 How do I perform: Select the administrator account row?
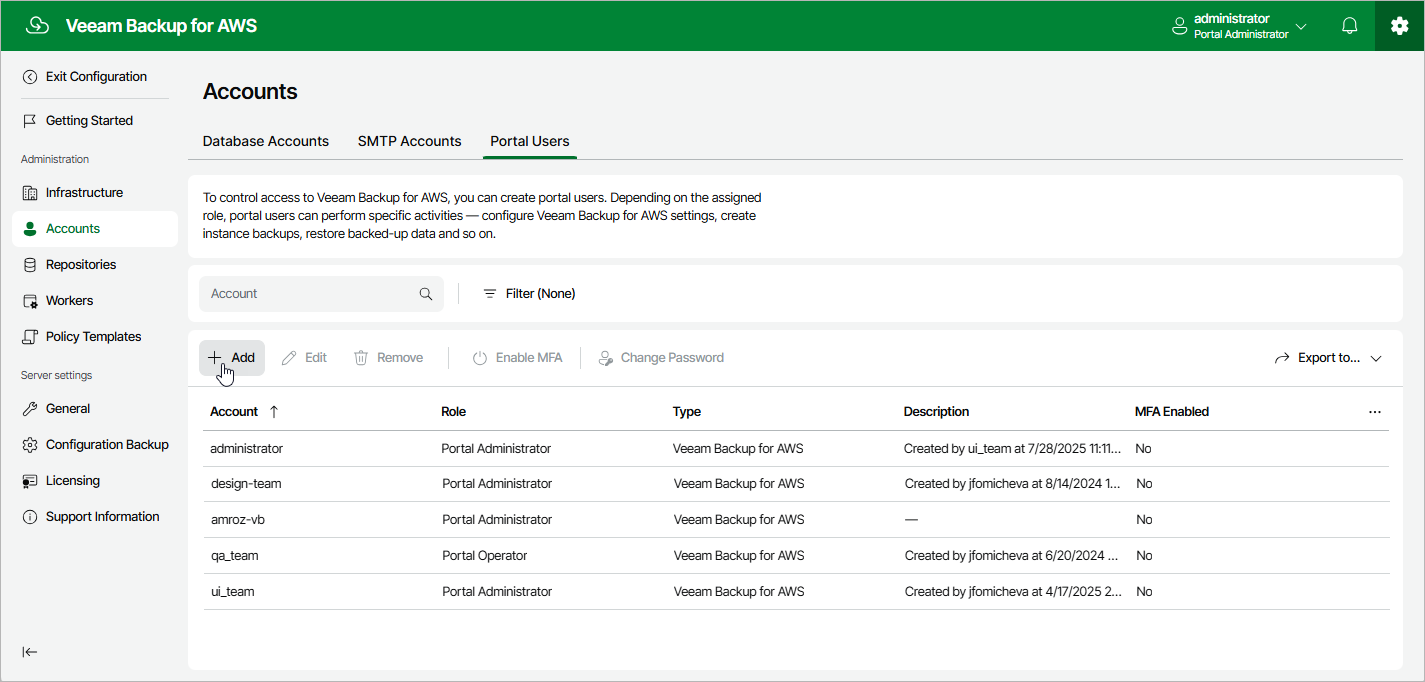coord(796,449)
